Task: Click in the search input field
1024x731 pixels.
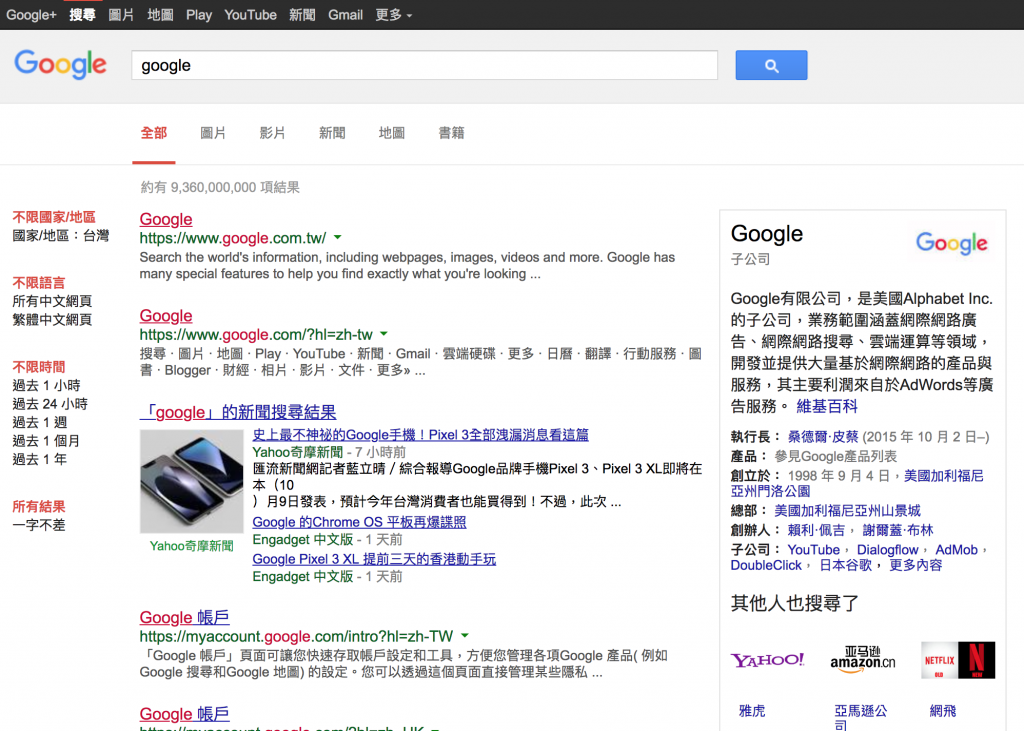Action: (x=424, y=65)
